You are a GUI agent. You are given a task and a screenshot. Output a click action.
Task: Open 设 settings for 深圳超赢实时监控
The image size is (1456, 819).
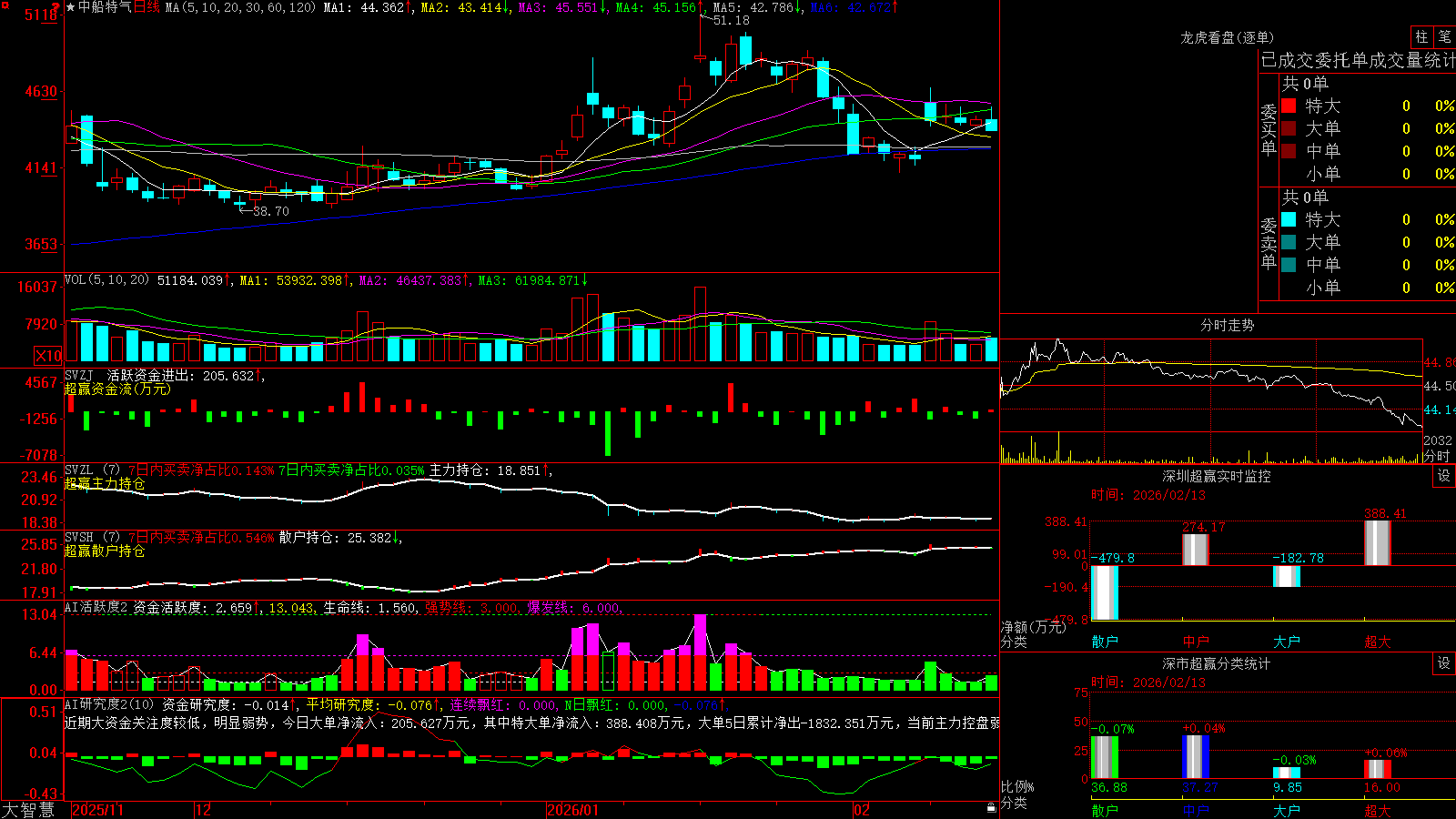point(1444,476)
